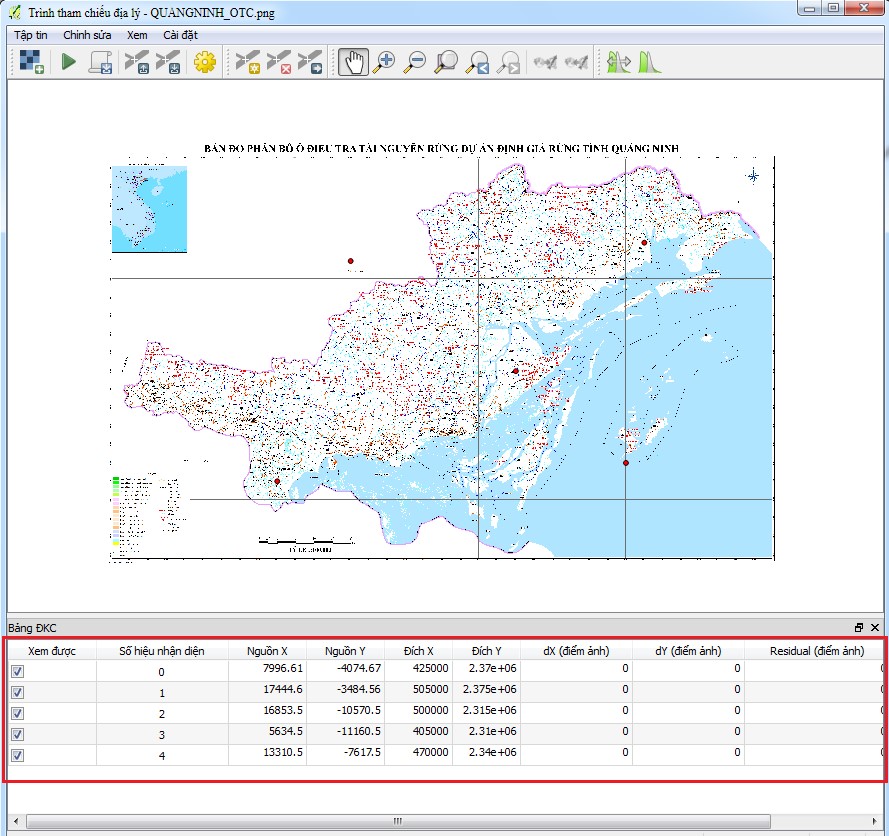Click the horizontal scrollbar right arrow
This screenshot has height=836, width=889.
point(874,821)
